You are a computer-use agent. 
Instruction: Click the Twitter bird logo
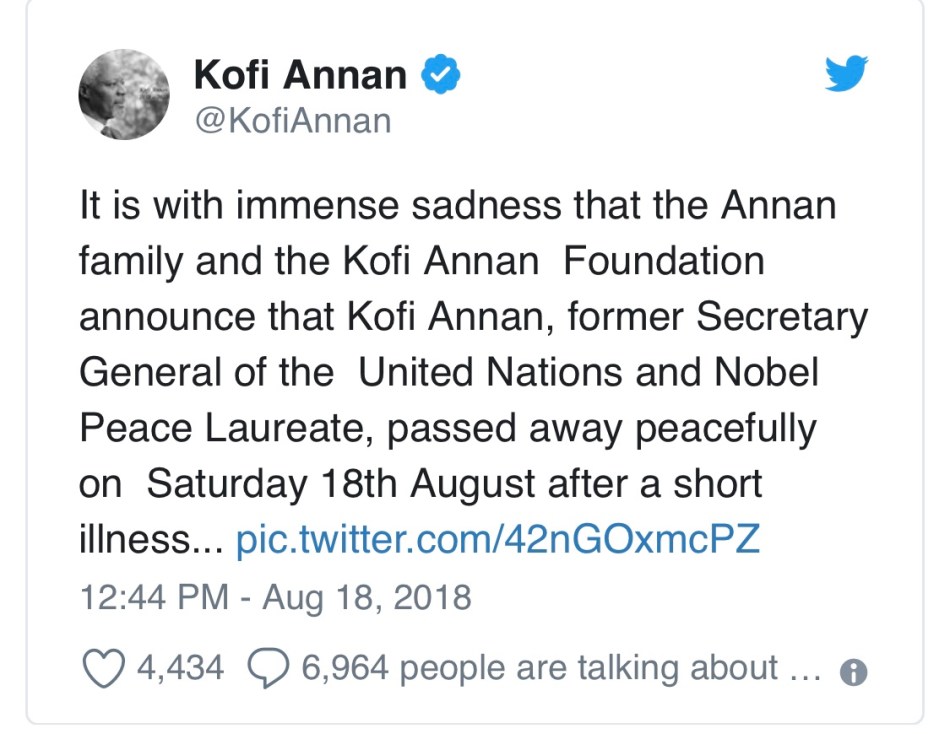[846, 75]
